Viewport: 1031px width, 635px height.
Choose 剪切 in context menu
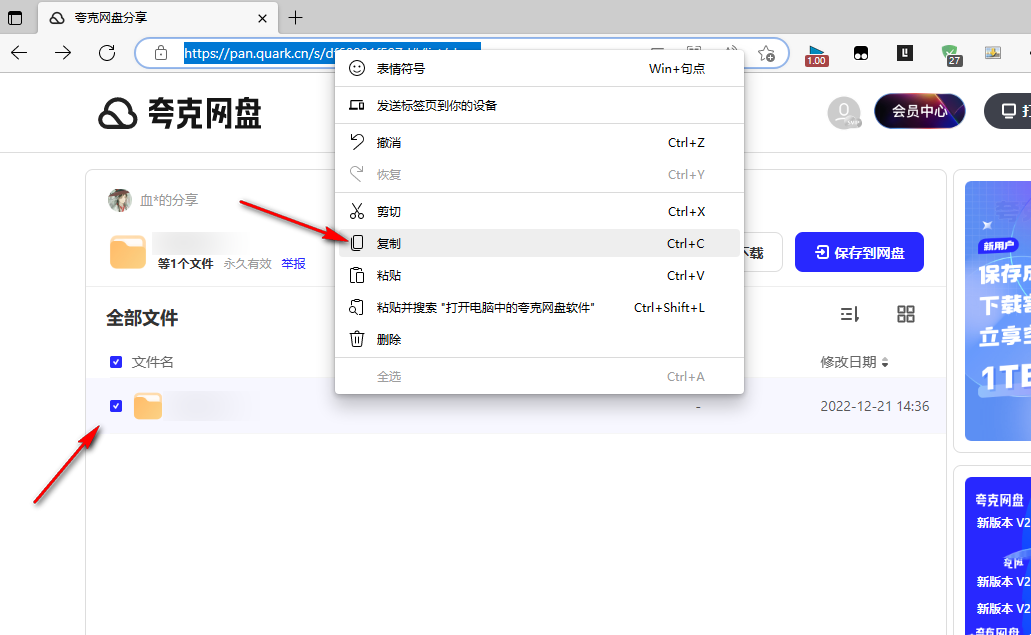coord(539,212)
